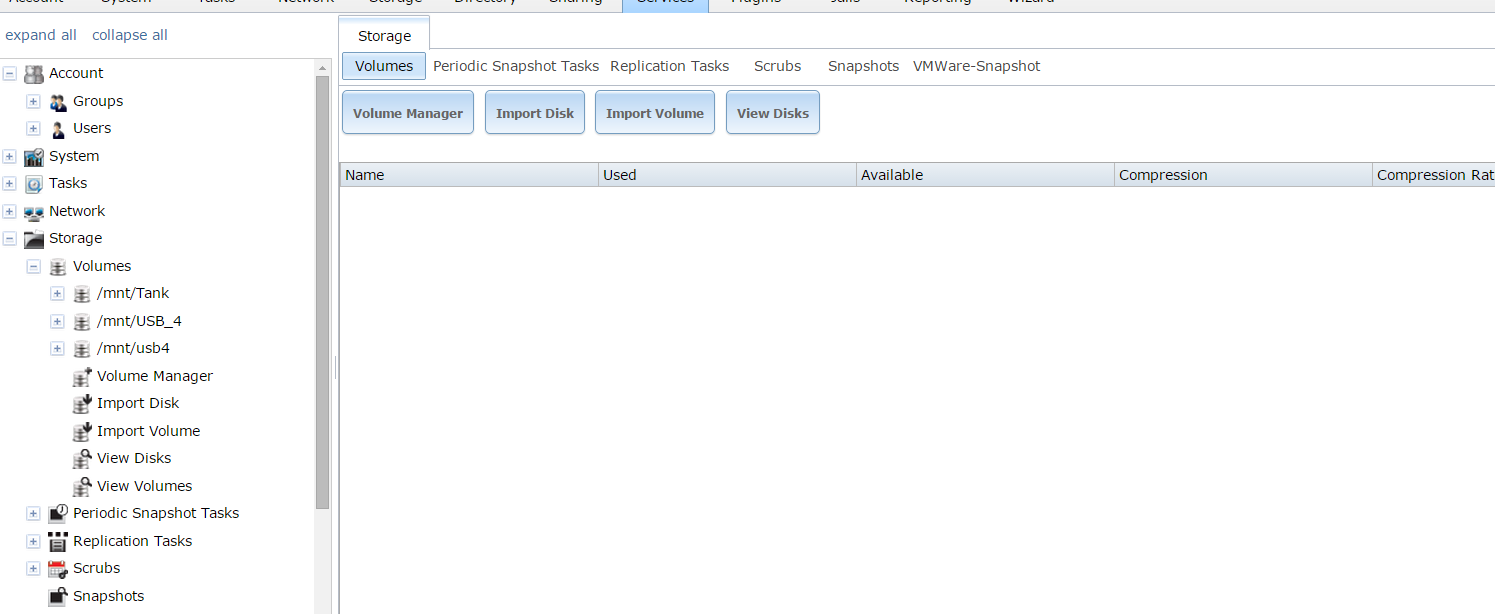Click the Storage folder icon in the tree
1495x614 pixels.
[x=34, y=239]
